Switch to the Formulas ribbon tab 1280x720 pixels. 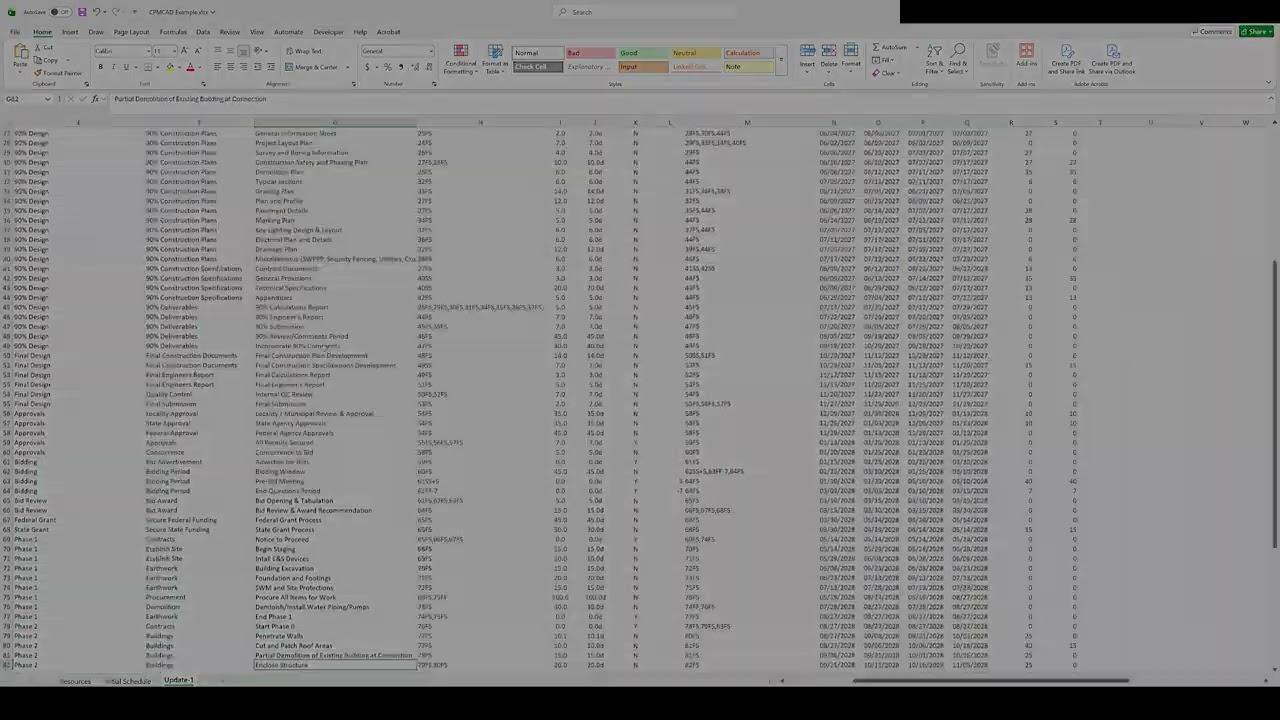pyautogui.click(x=173, y=32)
